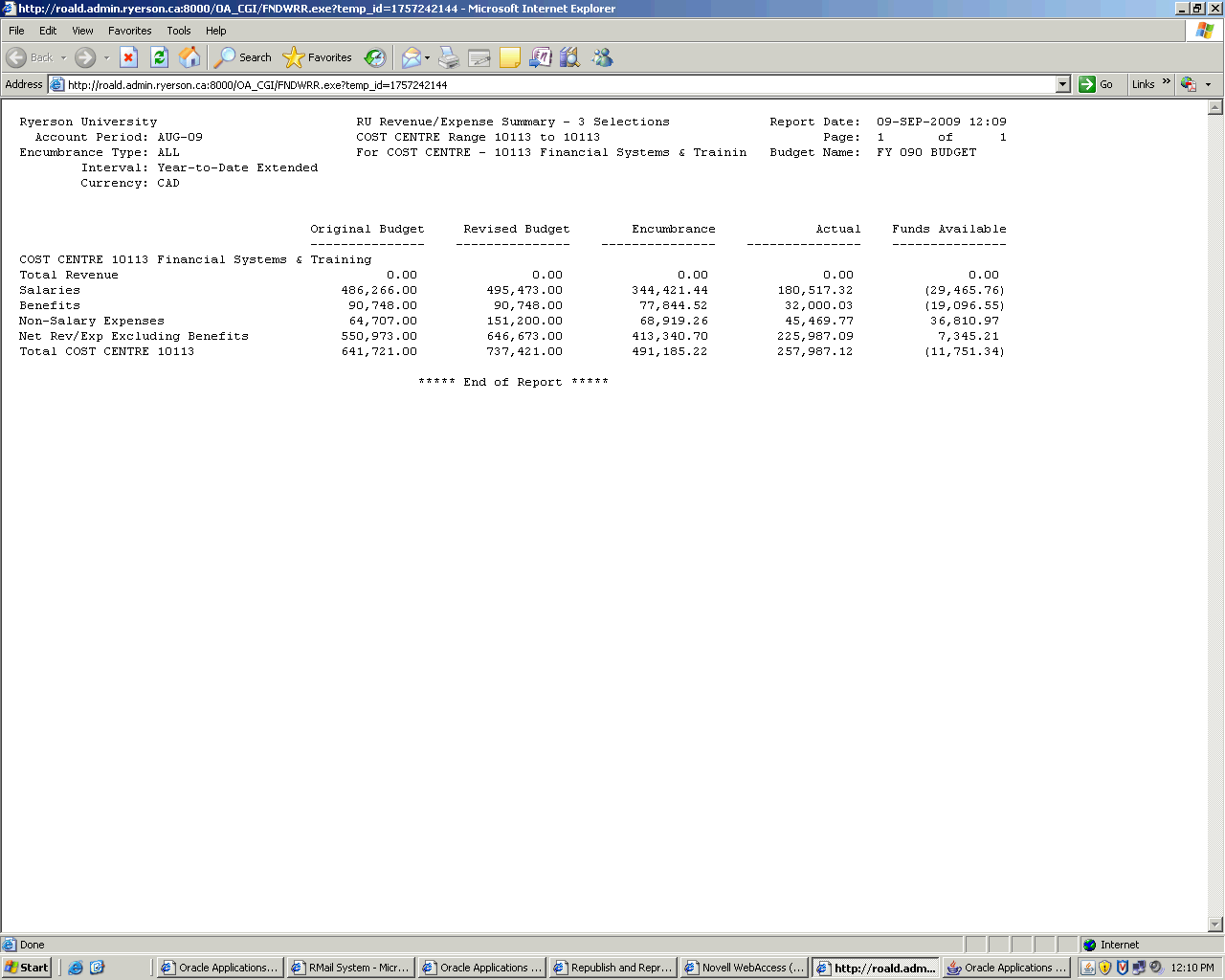This screenshot has width=1225, height=980.
Task: Switch to RMail System taskbar window
Action: point(350,968)
